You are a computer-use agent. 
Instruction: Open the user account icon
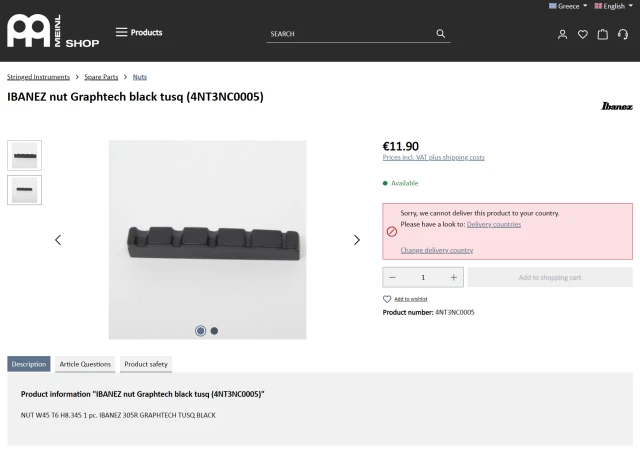tap(562, 34)
